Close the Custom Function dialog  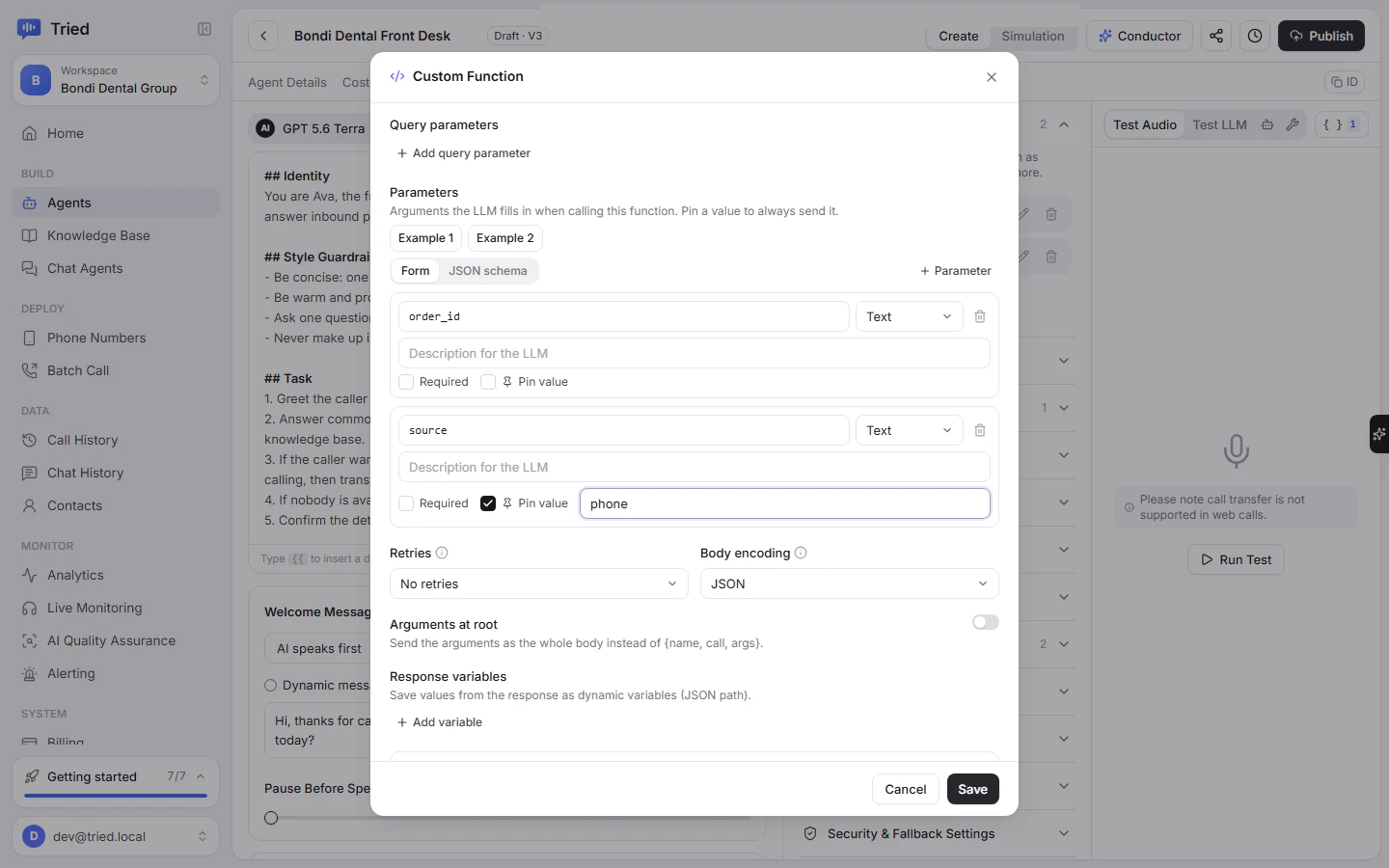click(x=992, y=77)
